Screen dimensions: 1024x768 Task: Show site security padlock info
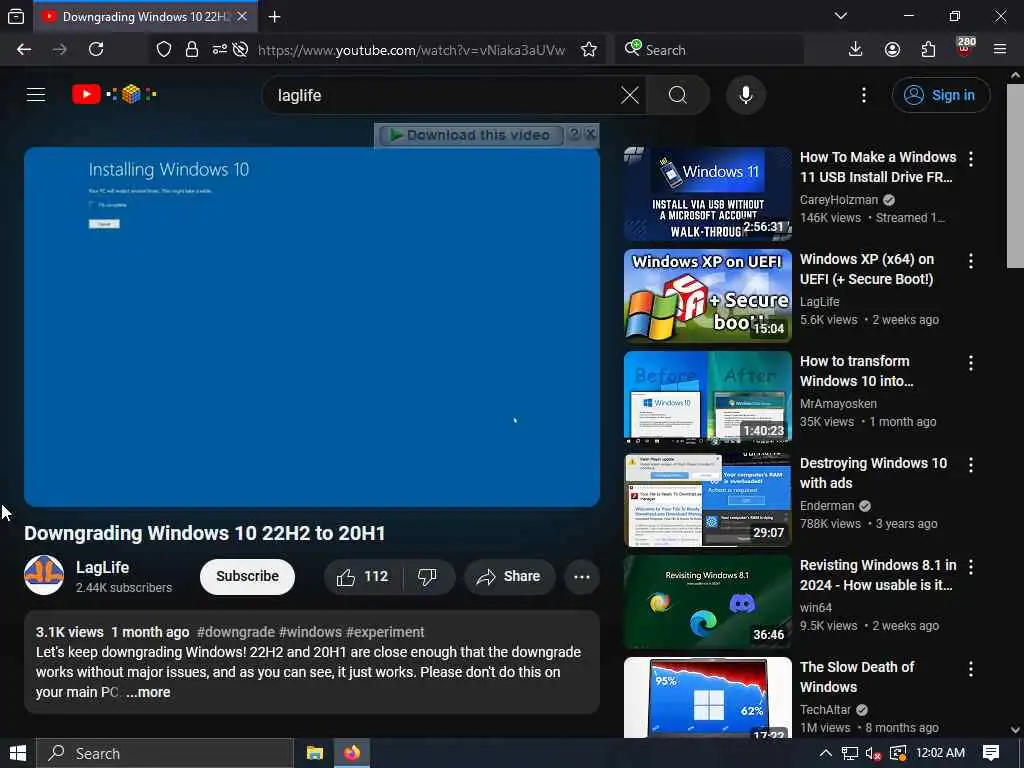tap(191, 50)
